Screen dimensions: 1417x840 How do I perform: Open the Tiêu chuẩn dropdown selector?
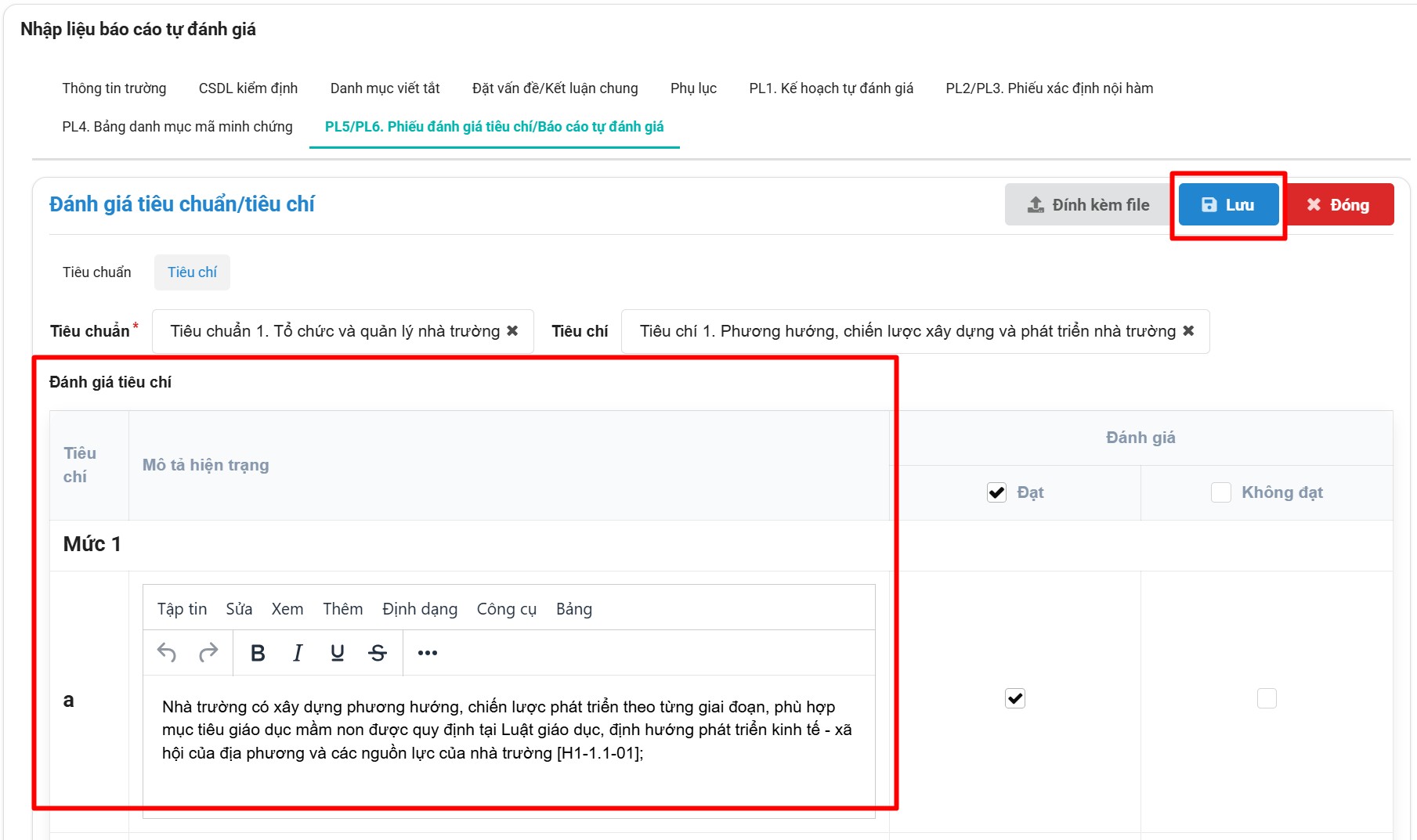(x=335, y=331)
